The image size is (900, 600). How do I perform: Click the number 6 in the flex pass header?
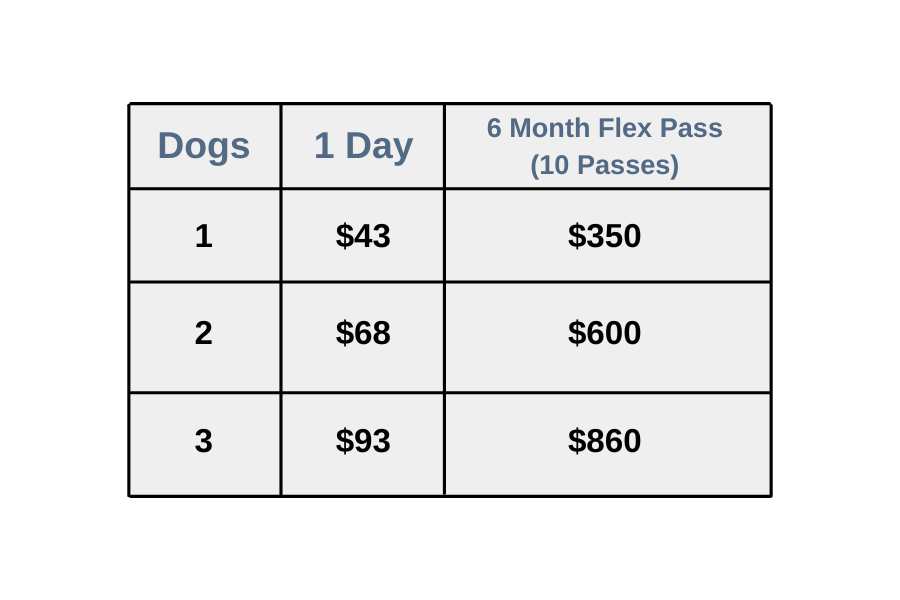pyautogui.click(x=494, y=128)
